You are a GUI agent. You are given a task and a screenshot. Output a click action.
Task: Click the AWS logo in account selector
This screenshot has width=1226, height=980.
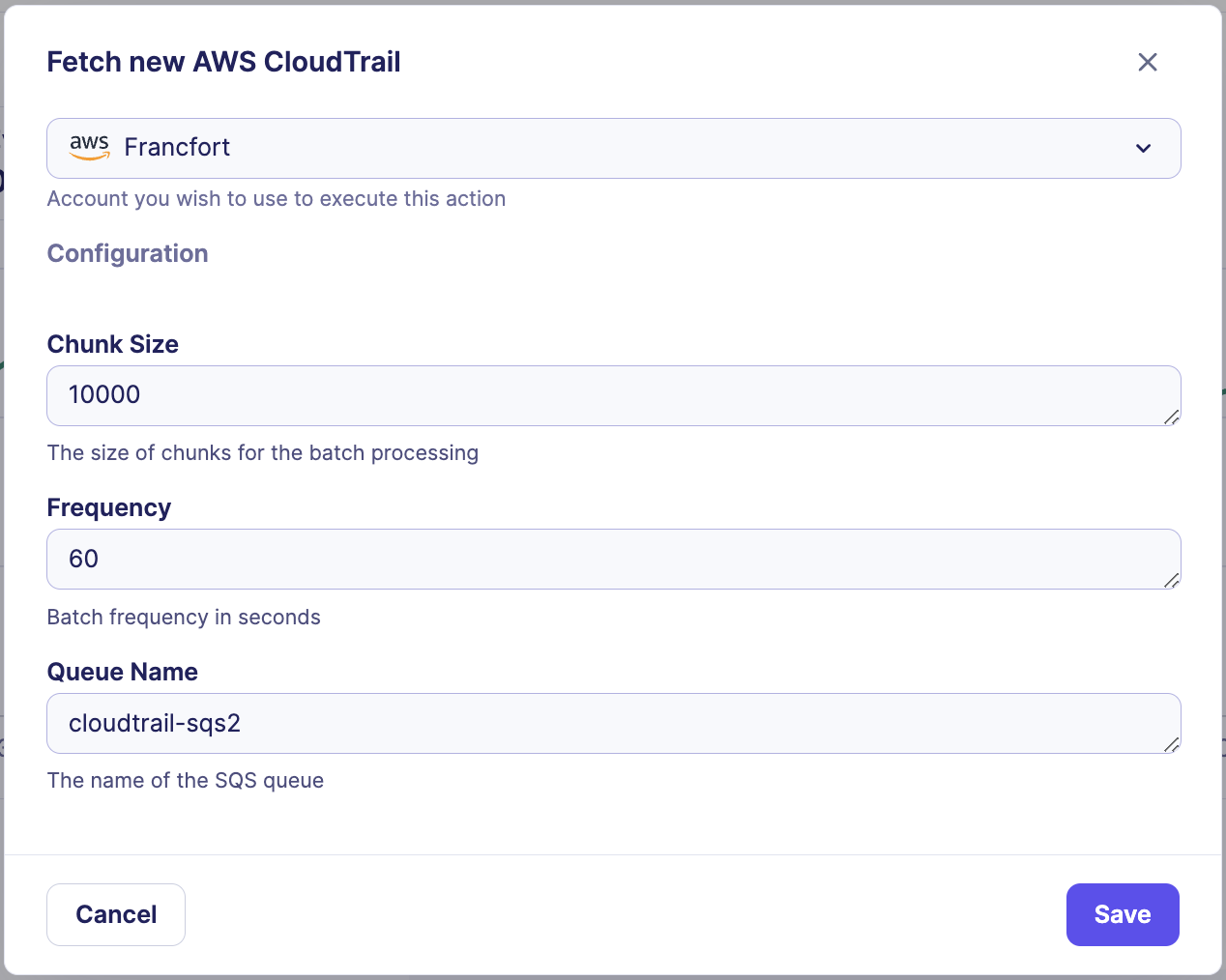click(x=89, y=147)
